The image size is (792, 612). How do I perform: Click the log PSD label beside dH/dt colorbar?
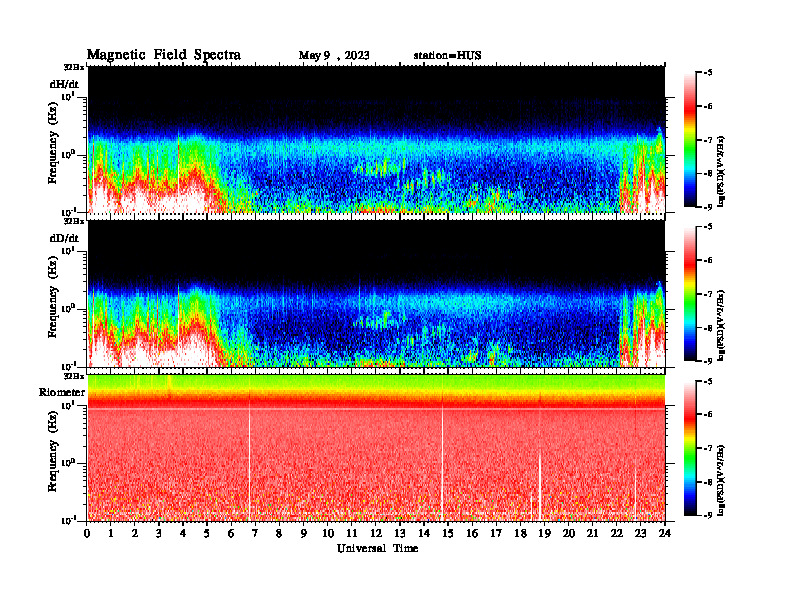coord(721,171)
